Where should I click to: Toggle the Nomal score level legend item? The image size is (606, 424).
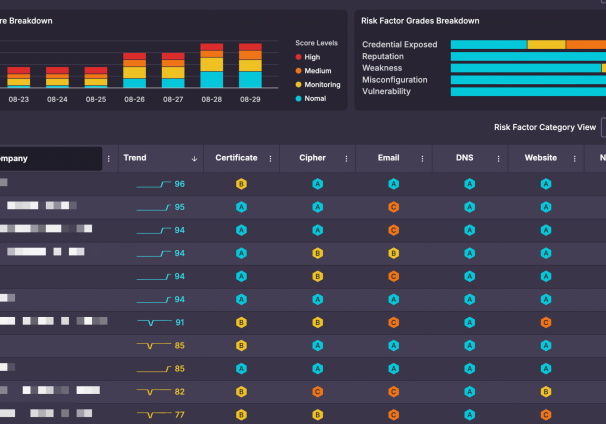(x=311, y=99)
